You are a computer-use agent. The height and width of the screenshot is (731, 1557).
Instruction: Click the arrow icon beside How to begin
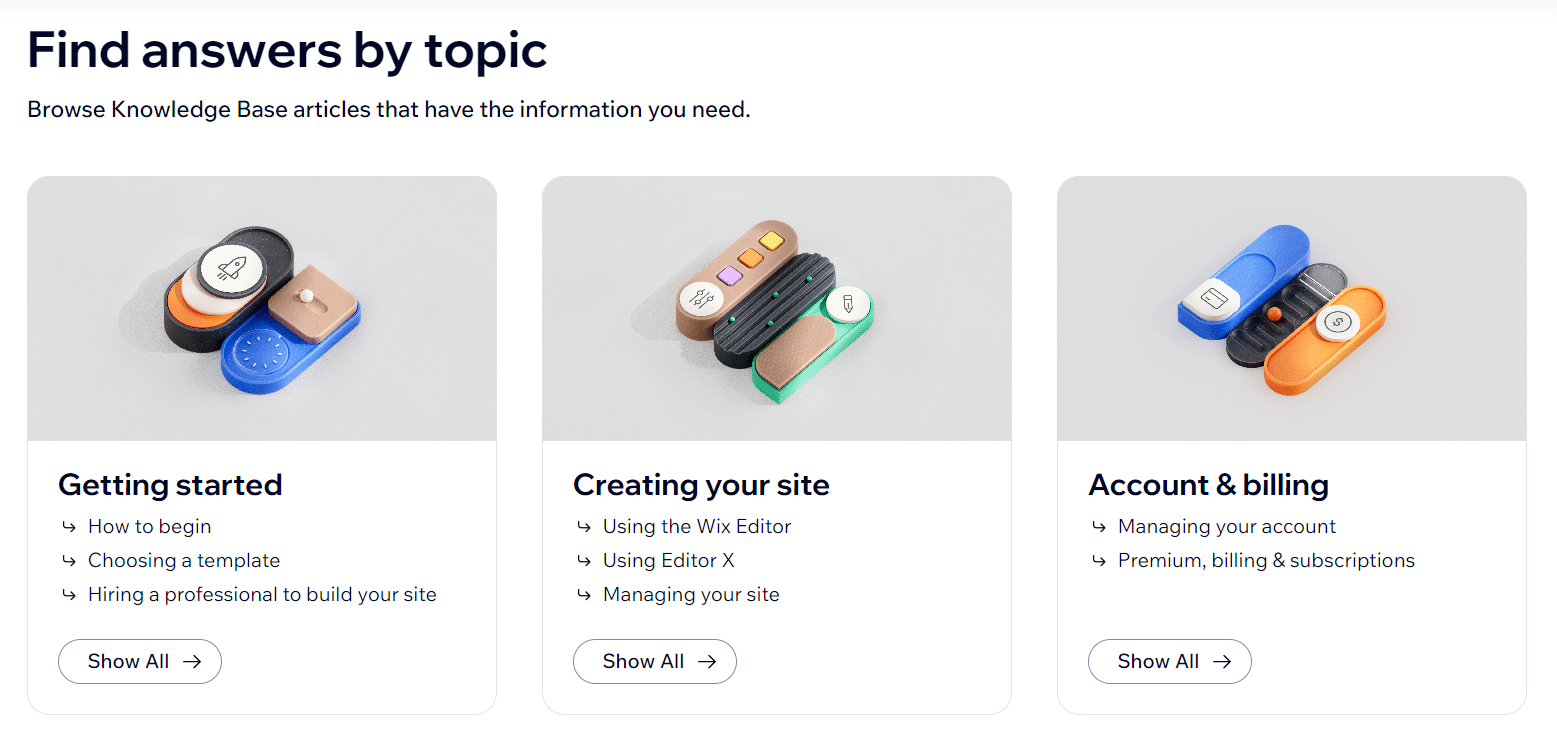pos(68,526)
